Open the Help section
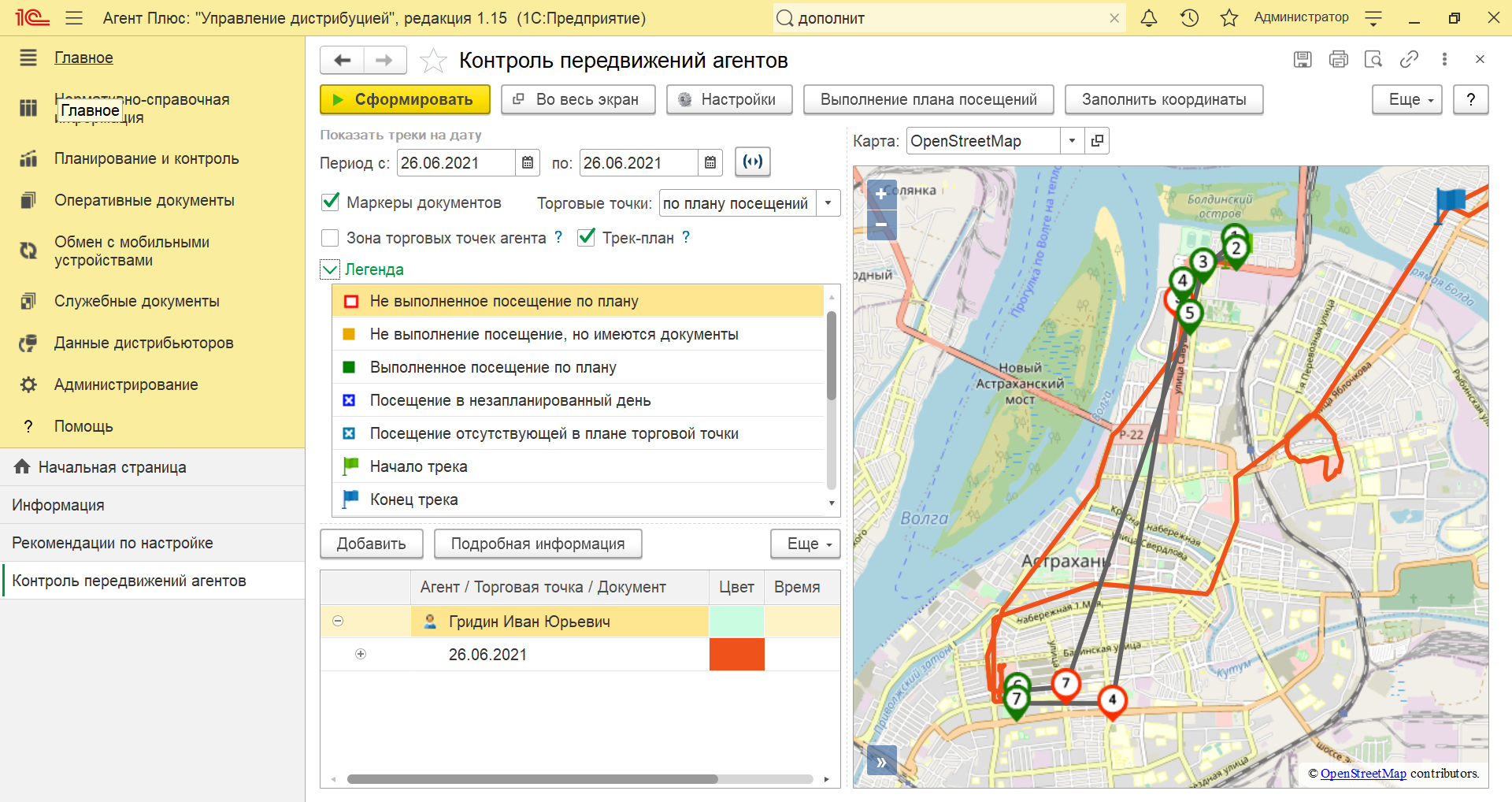This screenshot has width=1512, height=802. click(83, 426)
